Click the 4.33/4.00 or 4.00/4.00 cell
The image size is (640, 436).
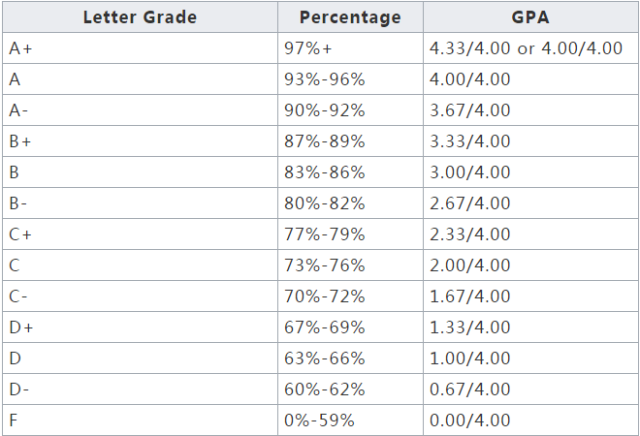click(x=531, y=48)
